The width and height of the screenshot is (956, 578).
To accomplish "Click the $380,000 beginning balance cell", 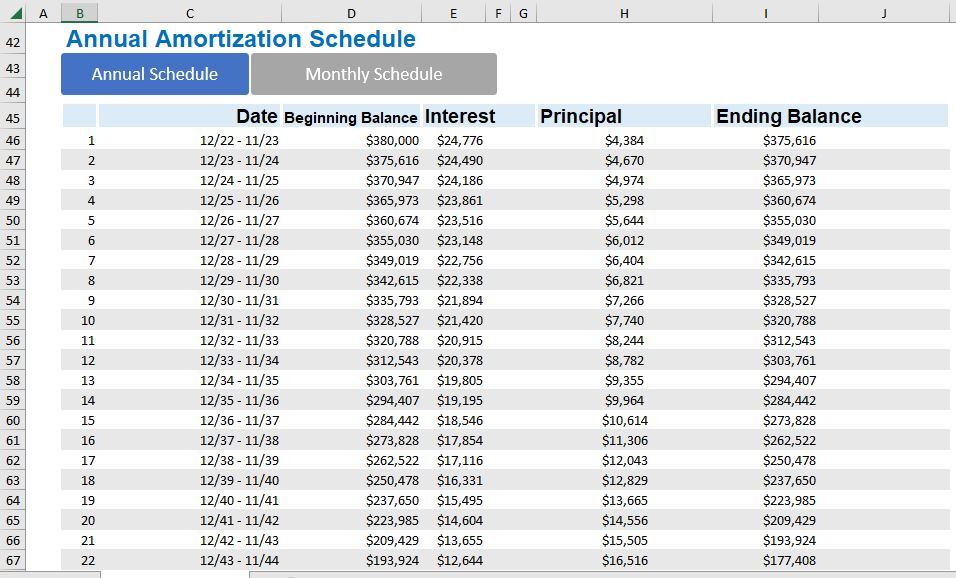I will [x=392, y=141].
